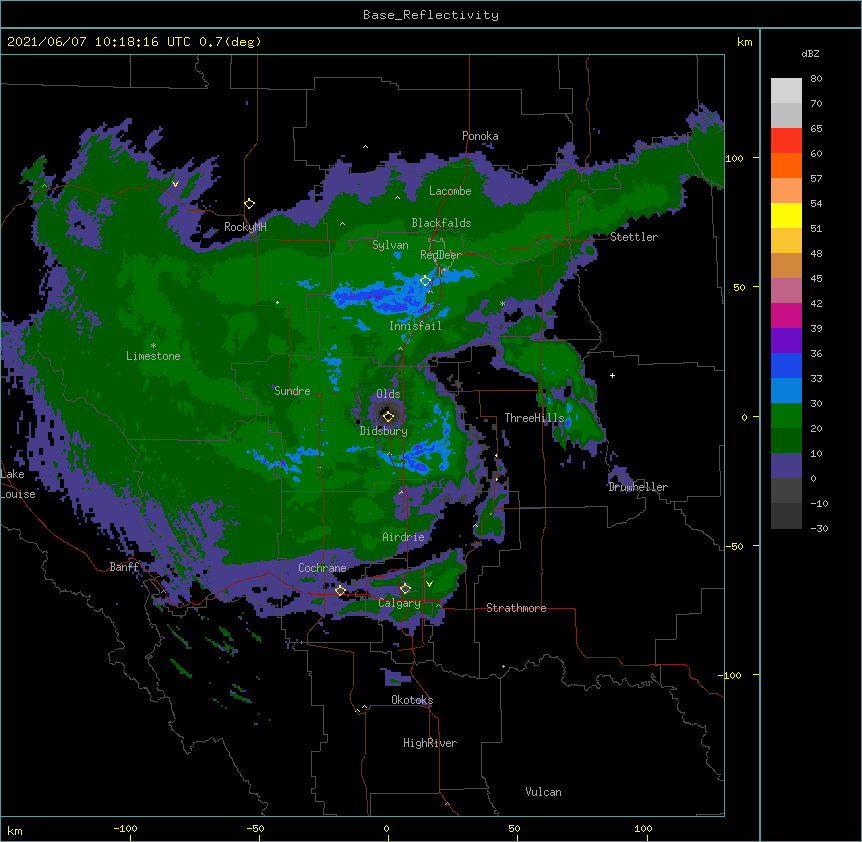The image size is (862, 842).
Task: Select the blue 36 dBZ legend swatch
Action: tap(786, 365)
